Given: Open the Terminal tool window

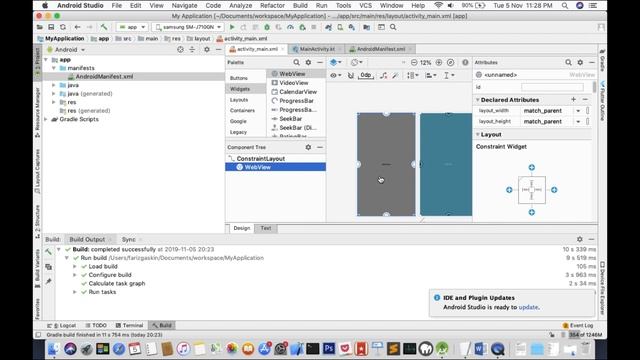Looking at the screenshot, I should click(x=129, y=325).
